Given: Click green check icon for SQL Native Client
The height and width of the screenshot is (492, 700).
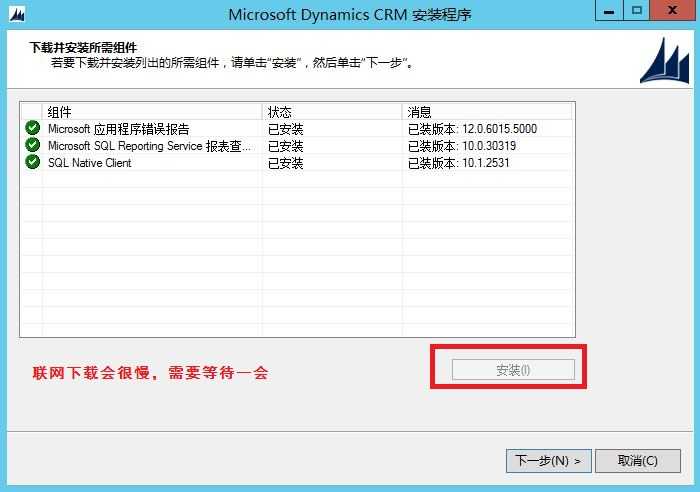Looking at the screenshot, I should point(32,162).
